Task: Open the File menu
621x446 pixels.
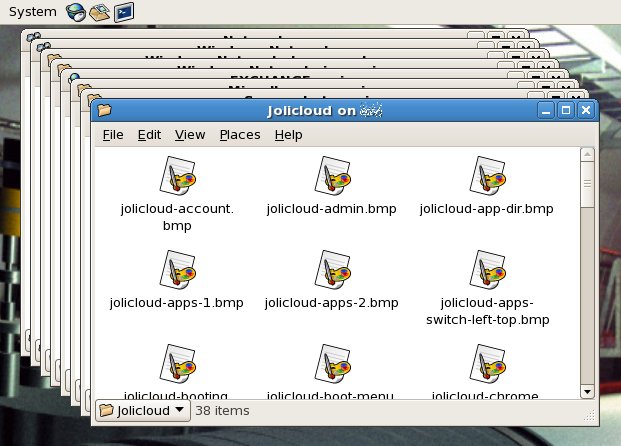Action: tap(113, 135)
